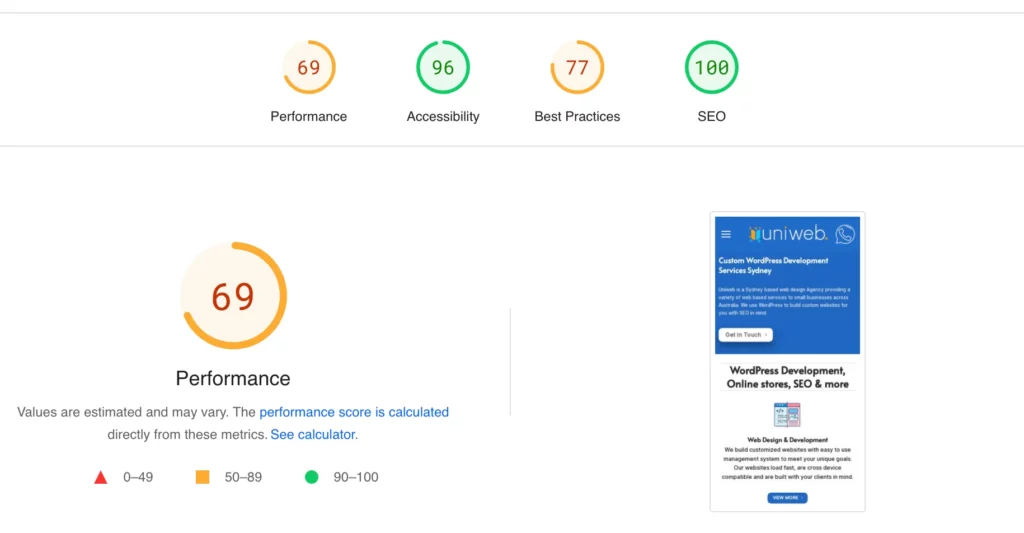
Task: Click the mobile page screenshot thumbnail
Action: coord(788,361)
